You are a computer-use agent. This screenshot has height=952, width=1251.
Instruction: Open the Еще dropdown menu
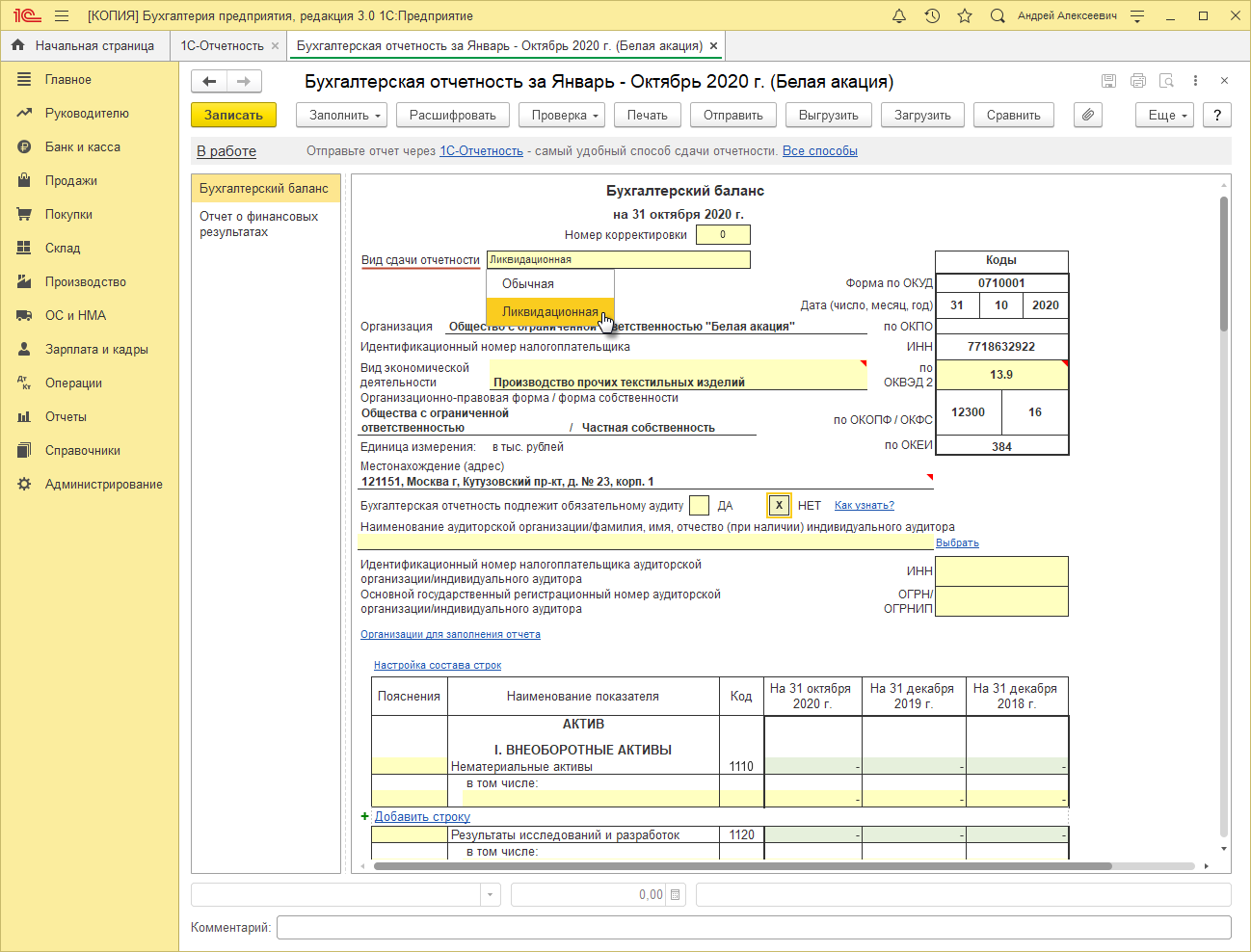[x=1165, y=115]
